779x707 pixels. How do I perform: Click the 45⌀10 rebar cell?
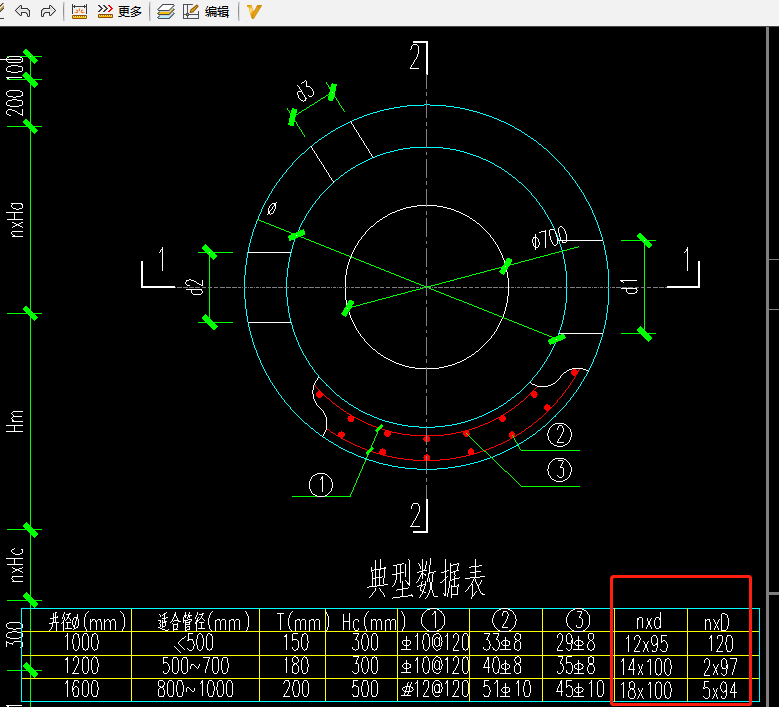pos(580,689)
